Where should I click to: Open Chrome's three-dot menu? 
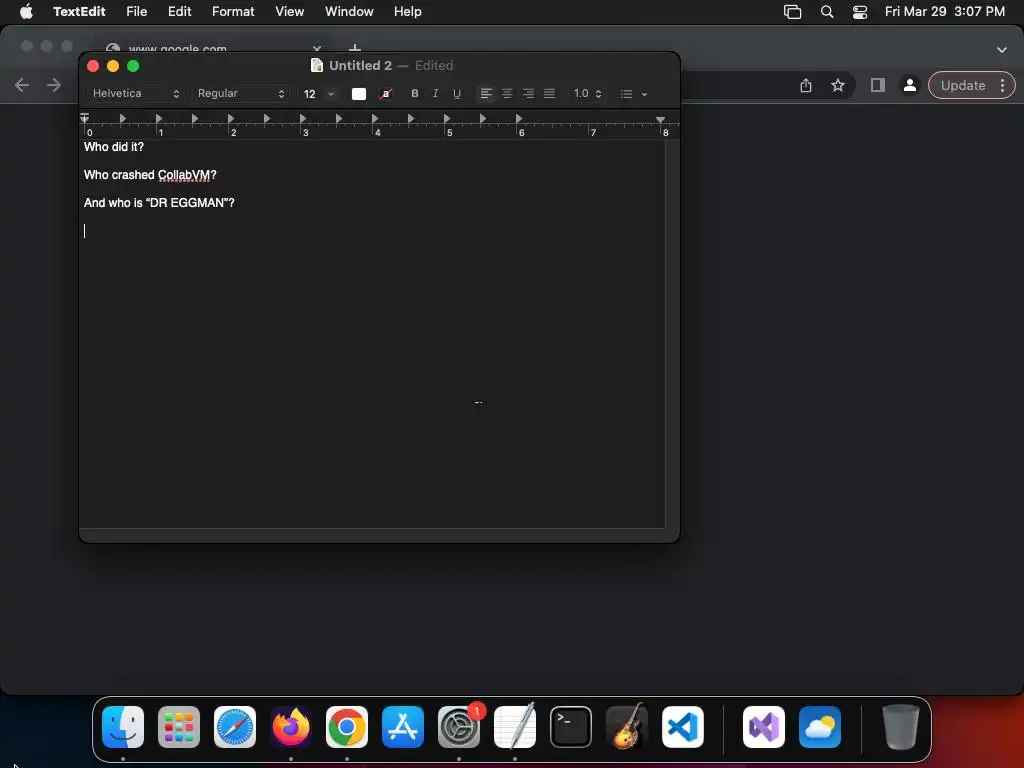point(1002,85)
